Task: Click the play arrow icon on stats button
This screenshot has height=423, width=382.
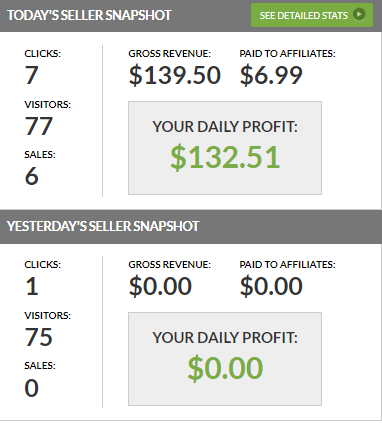Action: [359, 15]
